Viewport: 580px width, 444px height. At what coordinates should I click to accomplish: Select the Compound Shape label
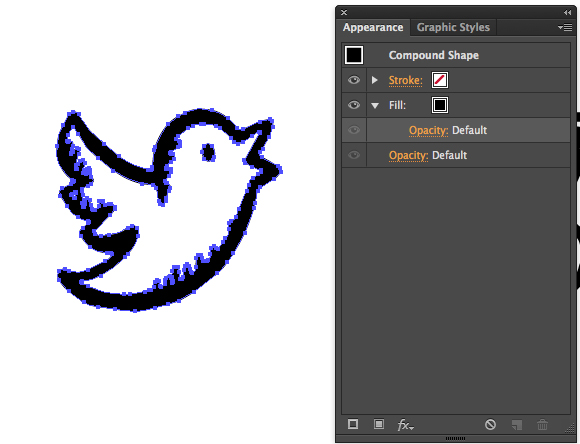click(434, 56)
